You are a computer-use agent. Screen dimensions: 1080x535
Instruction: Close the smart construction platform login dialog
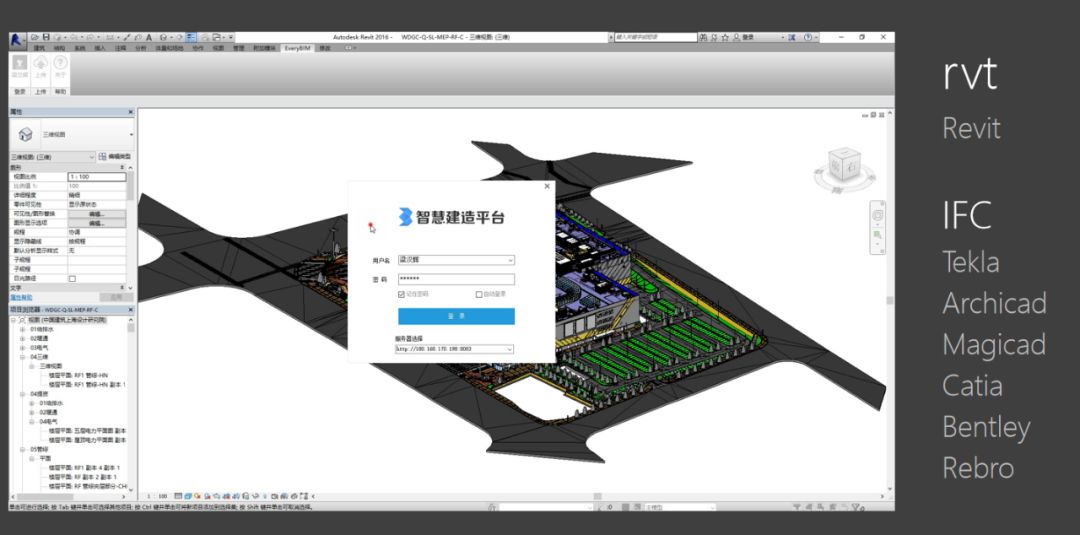coord(548,186)
